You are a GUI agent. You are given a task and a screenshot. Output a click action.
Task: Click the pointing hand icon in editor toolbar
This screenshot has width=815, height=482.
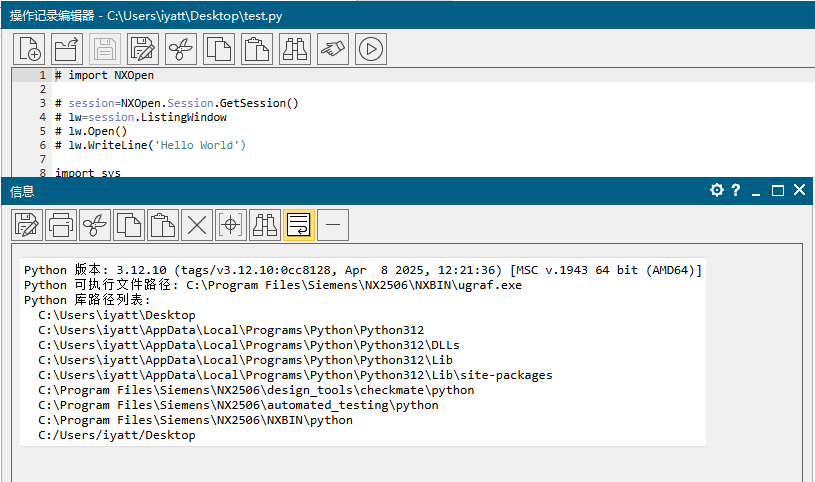coord(333,48)
